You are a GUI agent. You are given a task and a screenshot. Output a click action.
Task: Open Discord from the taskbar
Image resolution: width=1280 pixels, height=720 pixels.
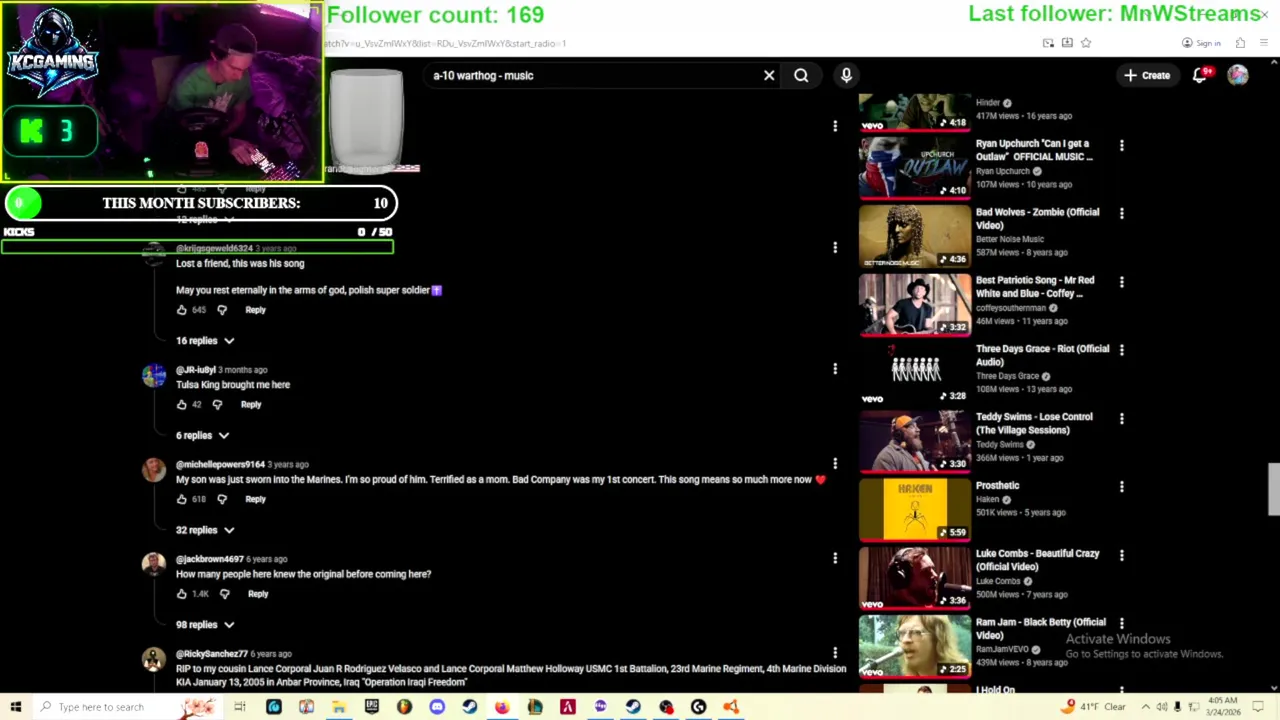tap(437, 707)
